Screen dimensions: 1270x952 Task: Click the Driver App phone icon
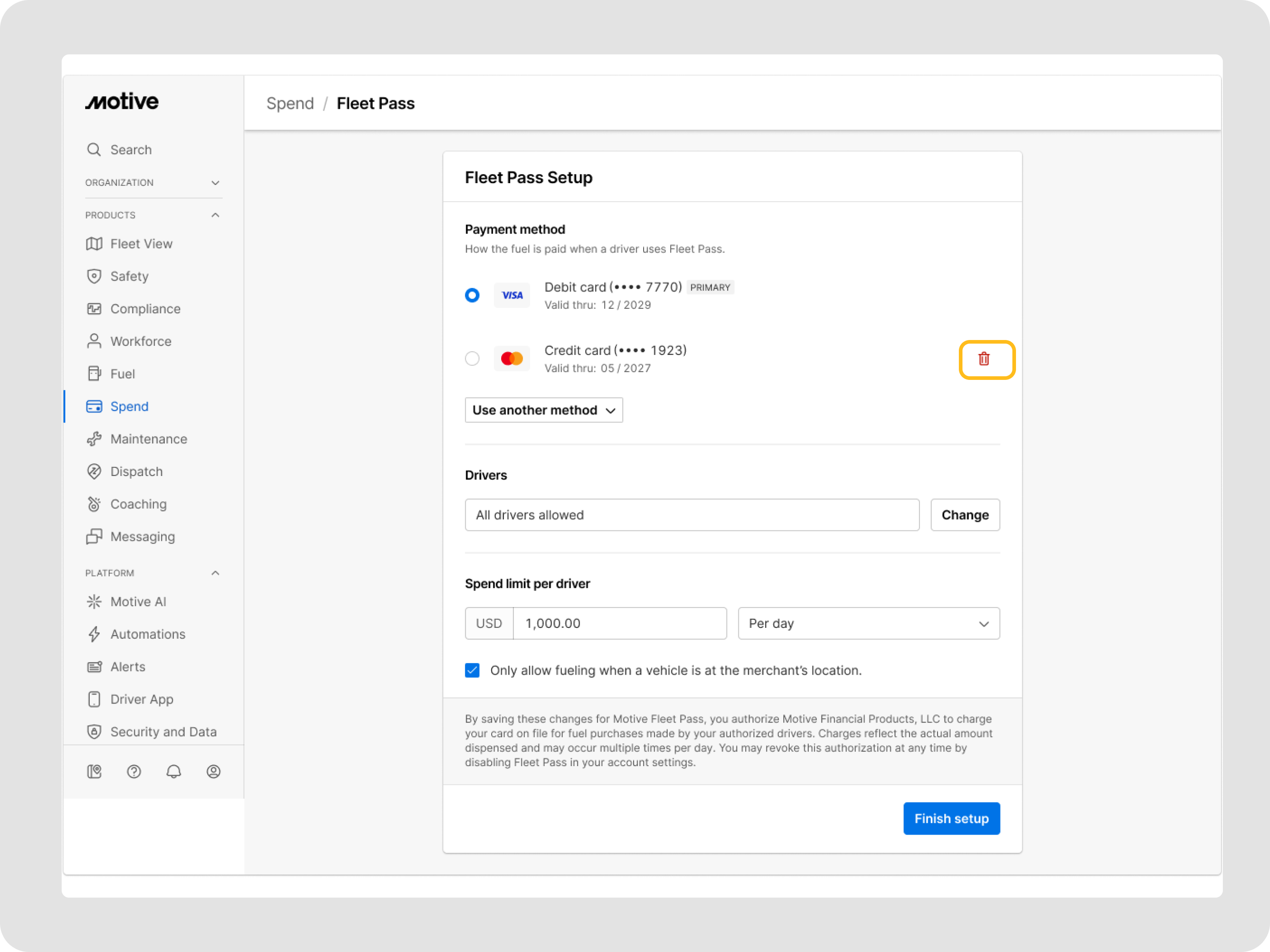[x=94, y=699]
